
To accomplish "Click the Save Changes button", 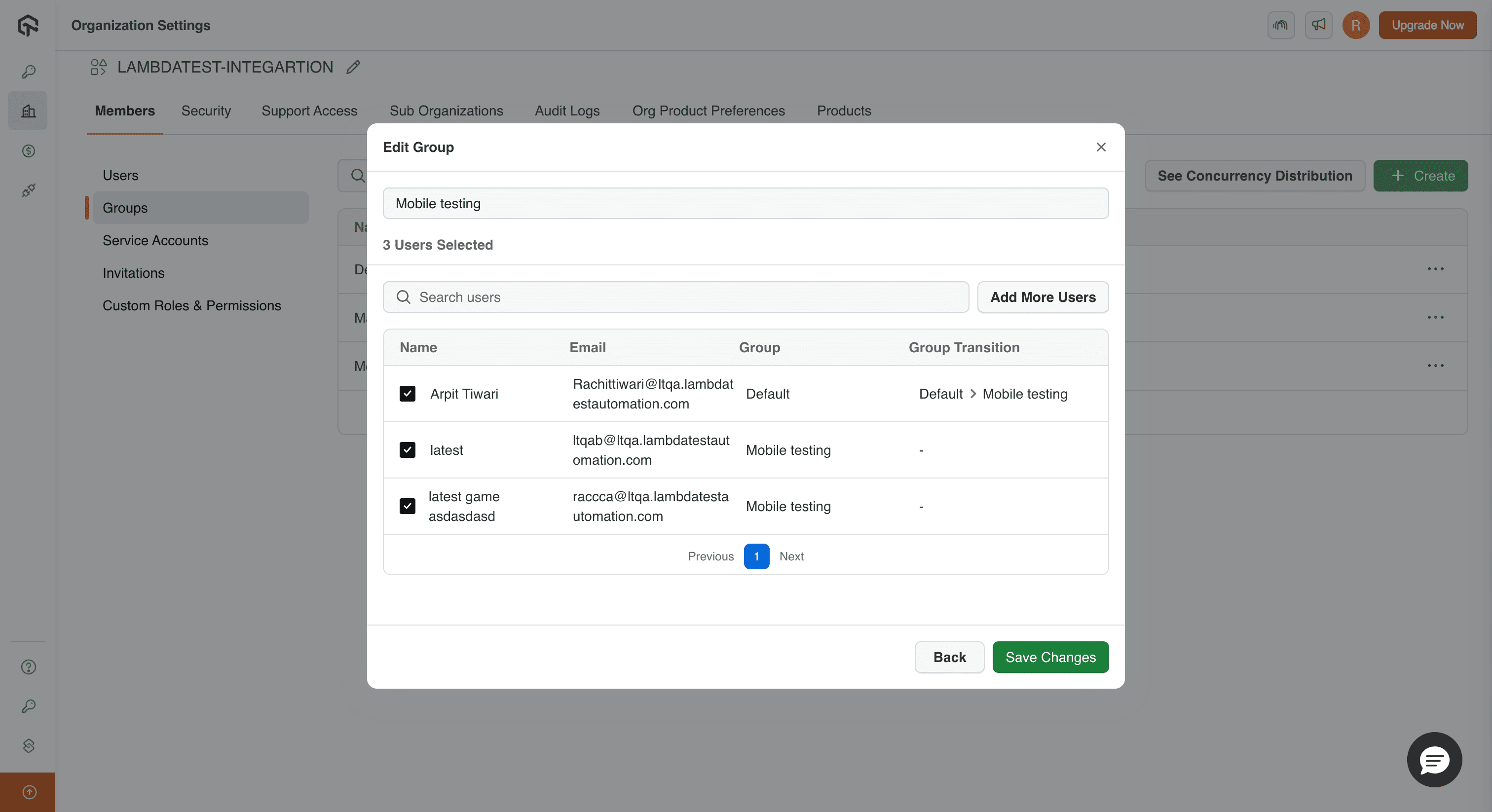I will 1050,657.
